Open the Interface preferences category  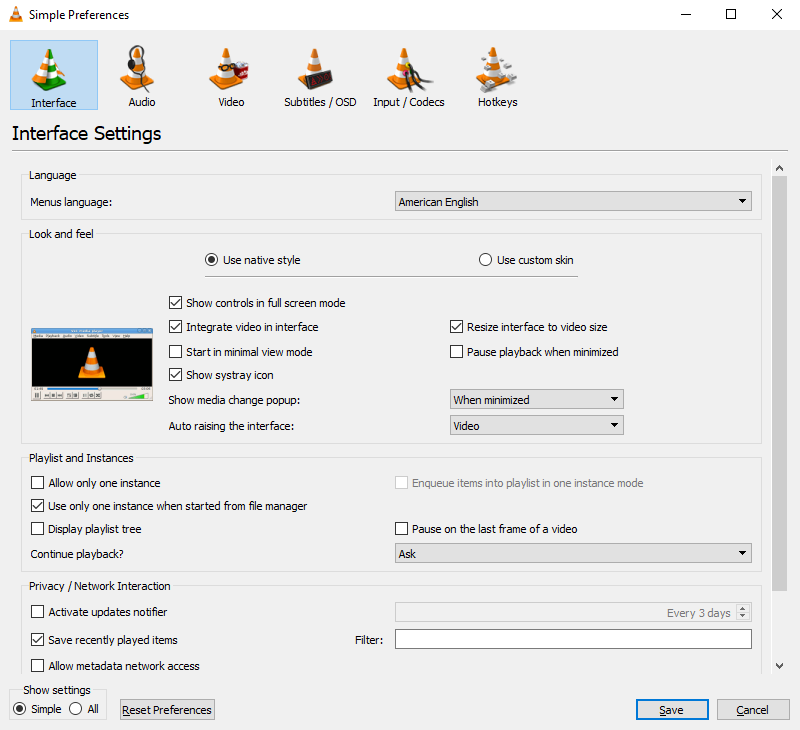click(54, 75)
